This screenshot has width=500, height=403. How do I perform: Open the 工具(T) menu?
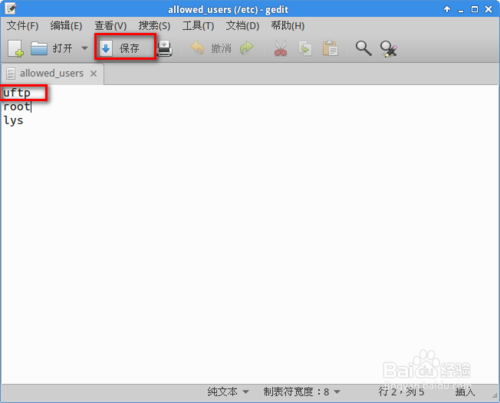tap(198, 26)
